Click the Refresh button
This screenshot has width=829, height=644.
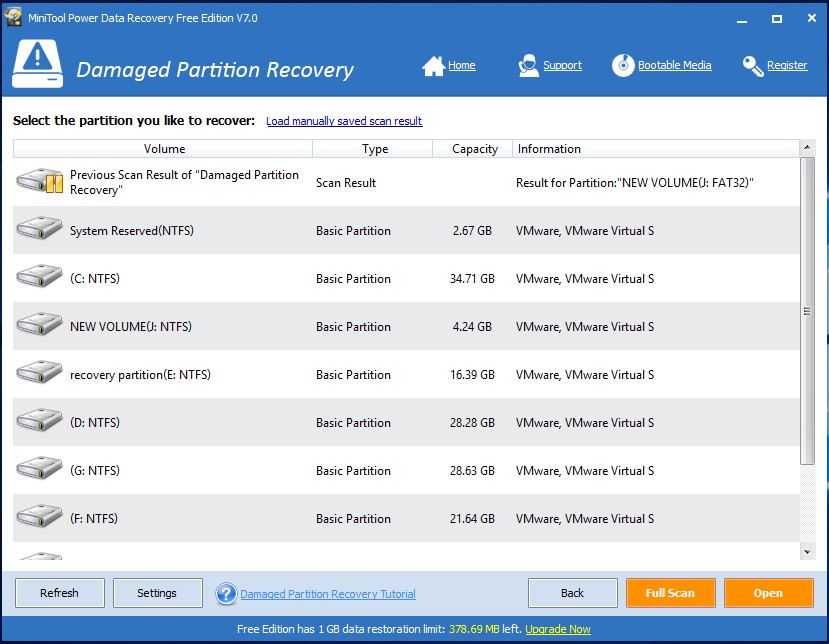pyautogui.click(x=60, y=593)
